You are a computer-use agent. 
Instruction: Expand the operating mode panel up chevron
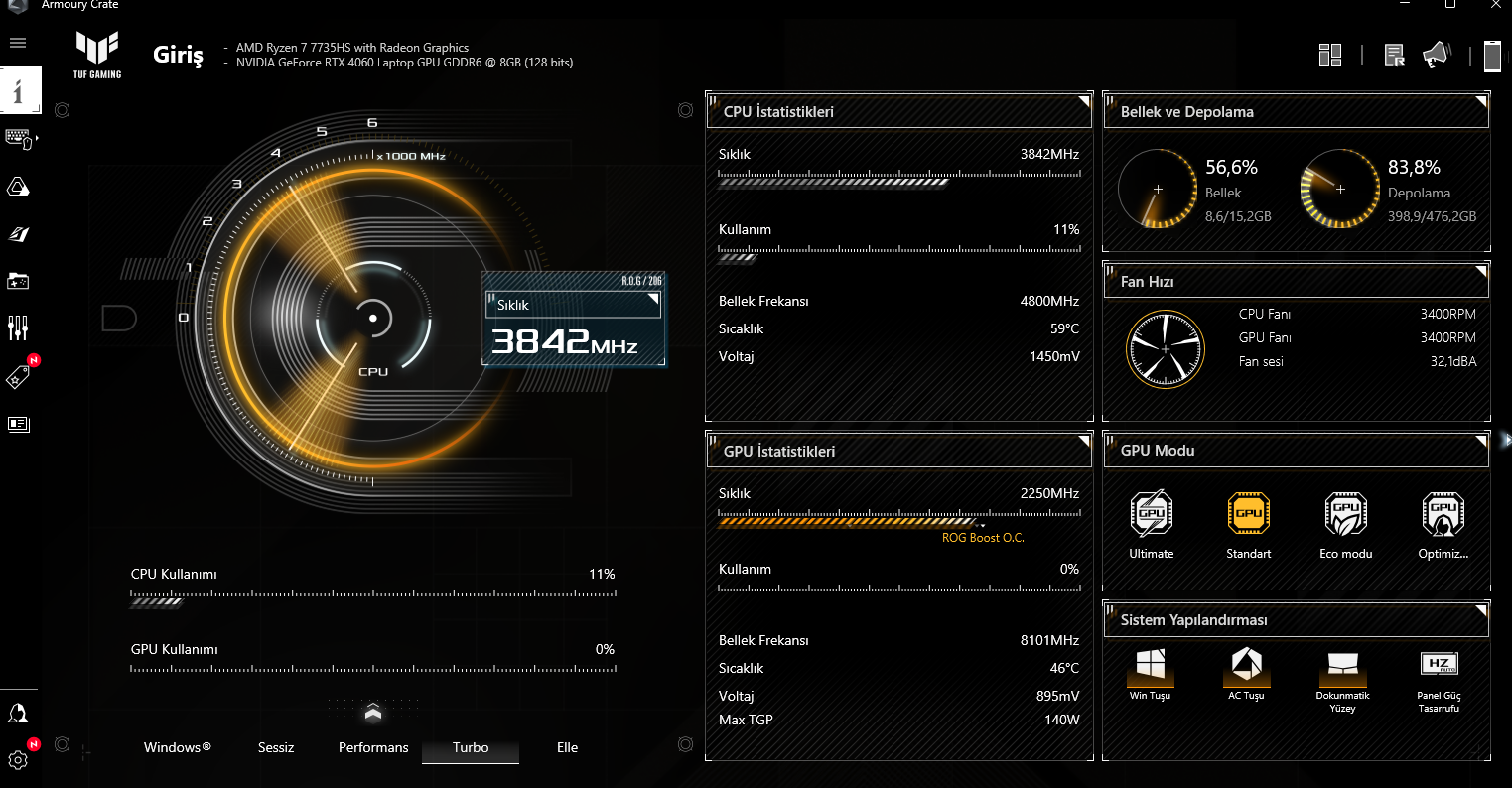click(373, 711)
